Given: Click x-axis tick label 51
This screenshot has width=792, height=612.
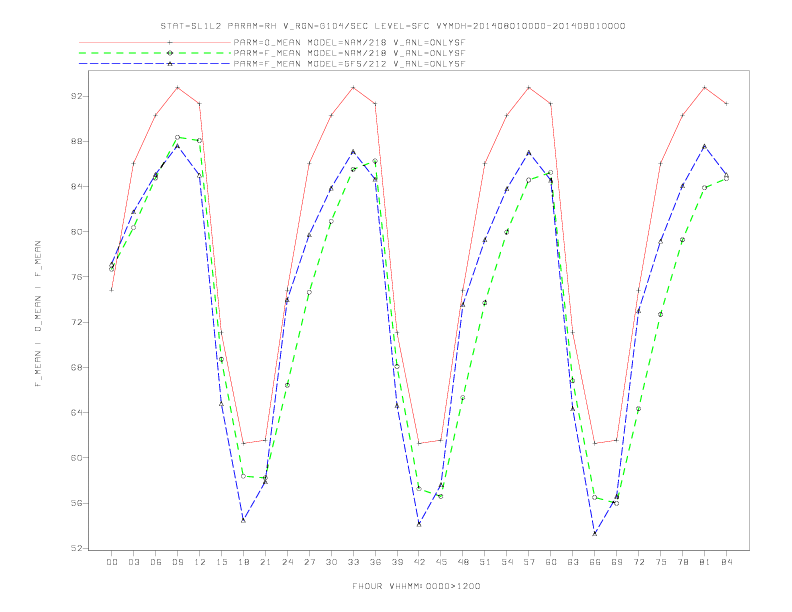Looking at the screenshot, I should [485, 562].
